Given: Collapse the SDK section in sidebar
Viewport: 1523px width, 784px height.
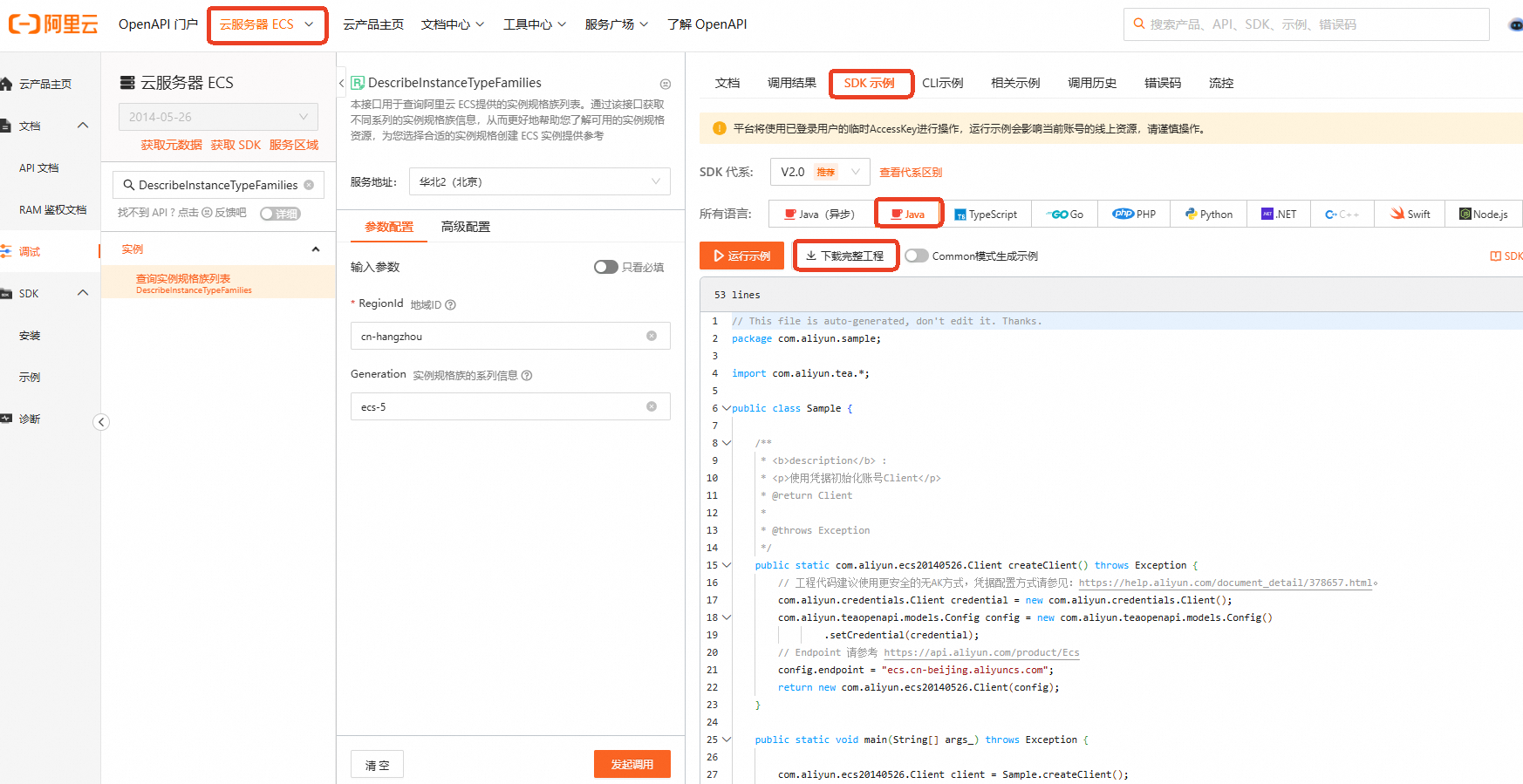Looking at the screenshot, I should [83, 293].
